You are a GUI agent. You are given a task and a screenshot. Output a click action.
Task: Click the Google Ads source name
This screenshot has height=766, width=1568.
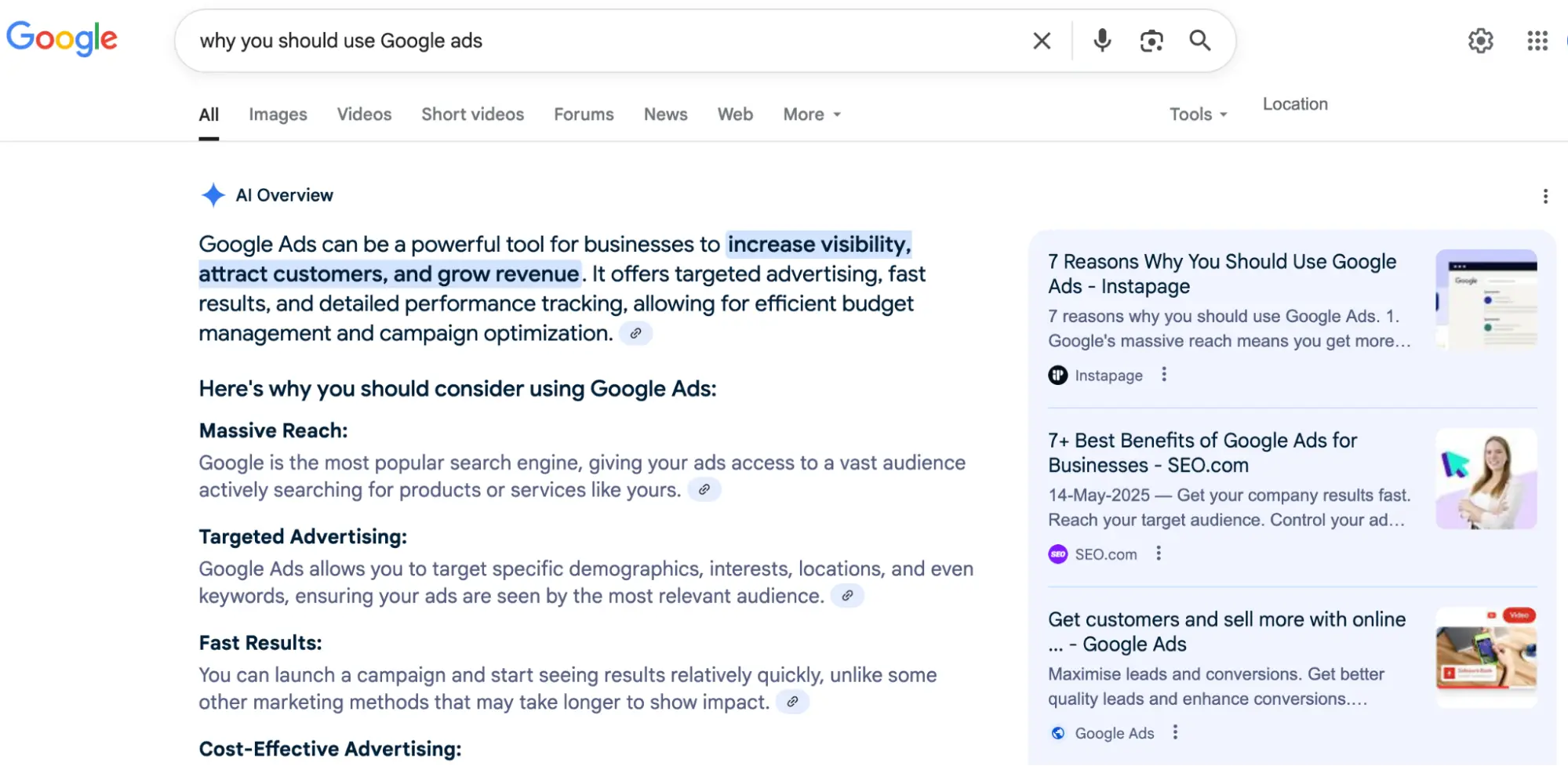click(1114, 733)
